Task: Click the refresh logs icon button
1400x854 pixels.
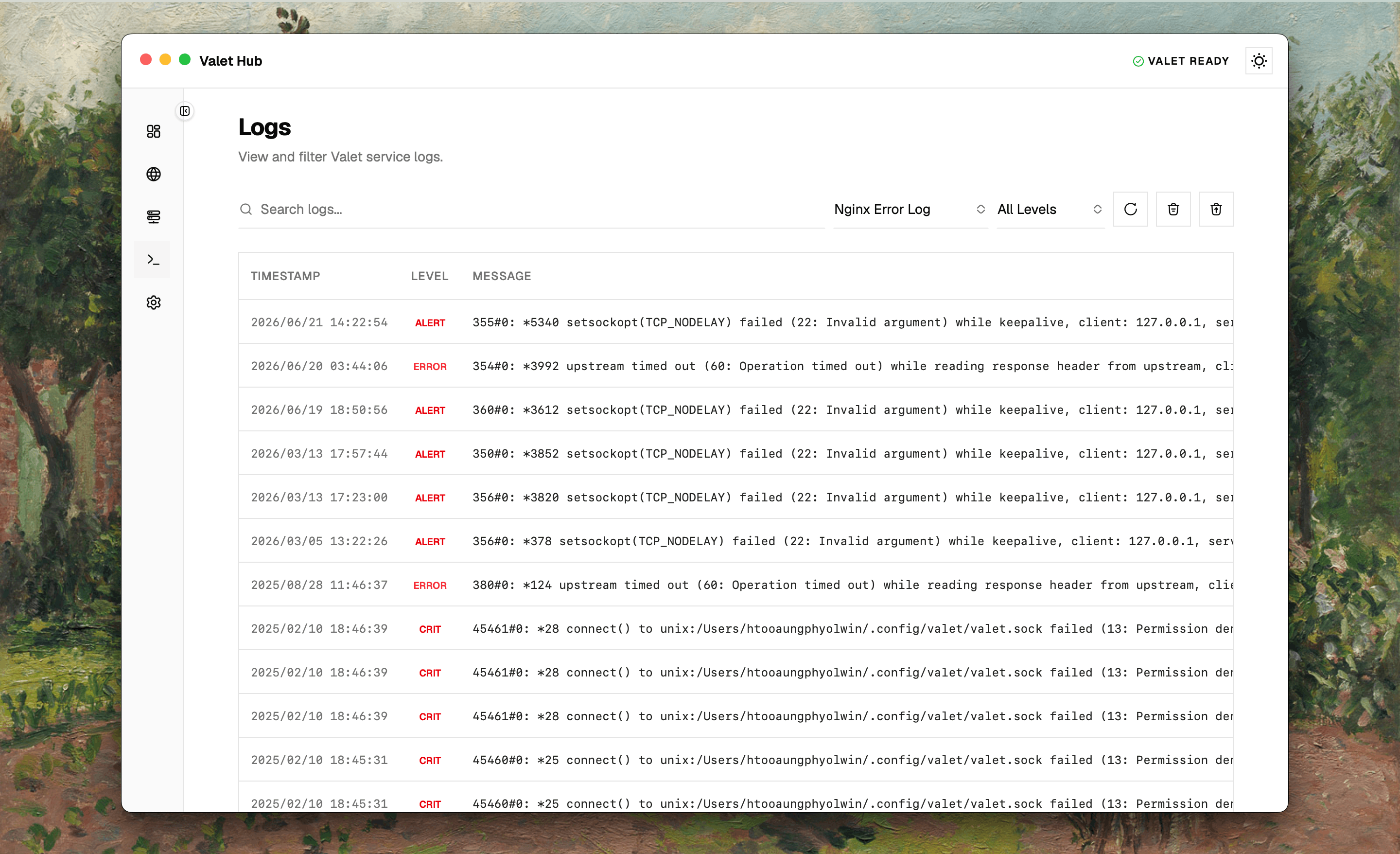Action: pyautogui.click(x=1130, y=209)
